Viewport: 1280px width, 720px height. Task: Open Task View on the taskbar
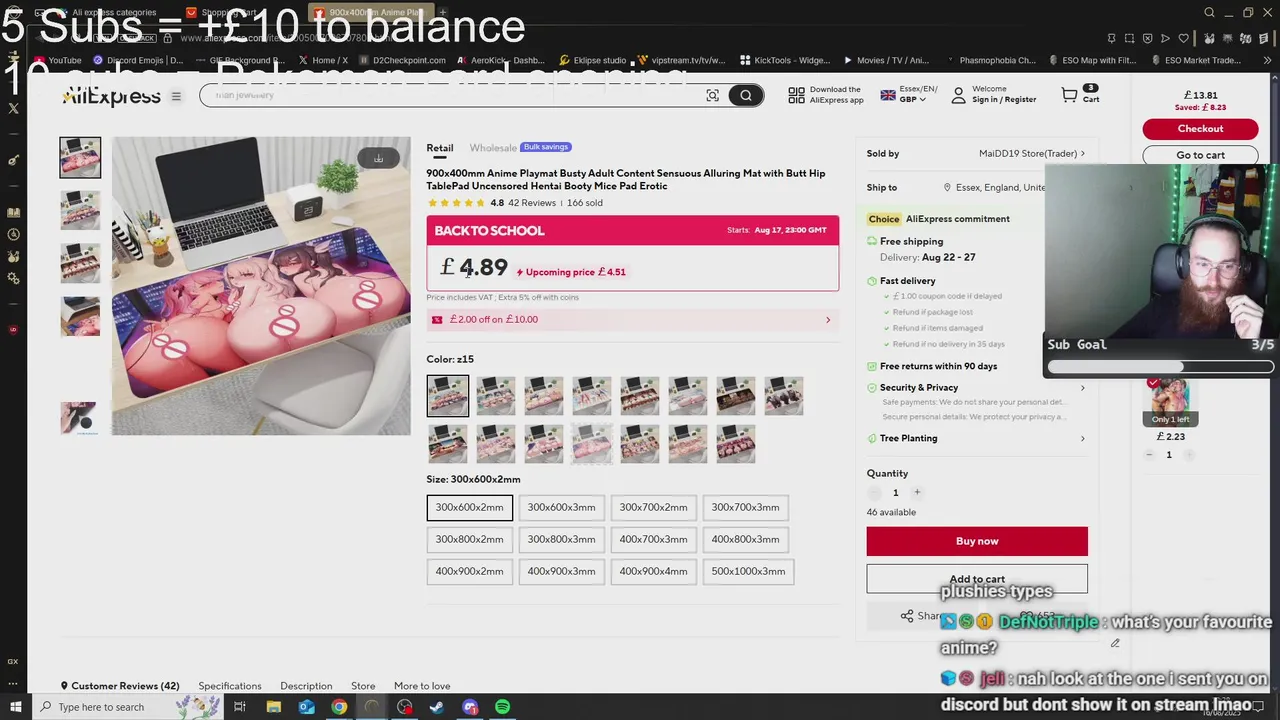[x=240, y=707]
